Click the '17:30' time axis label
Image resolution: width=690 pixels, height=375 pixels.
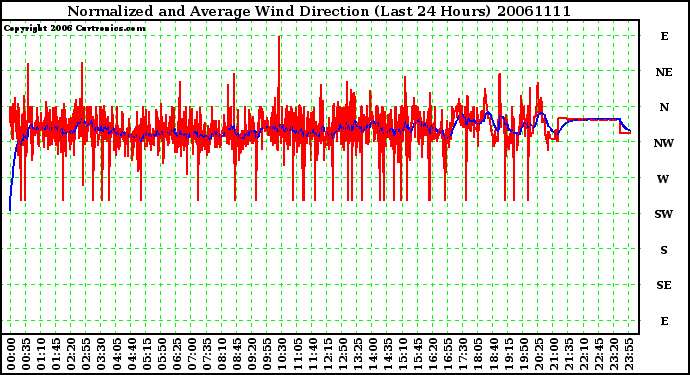pos(463,354)
